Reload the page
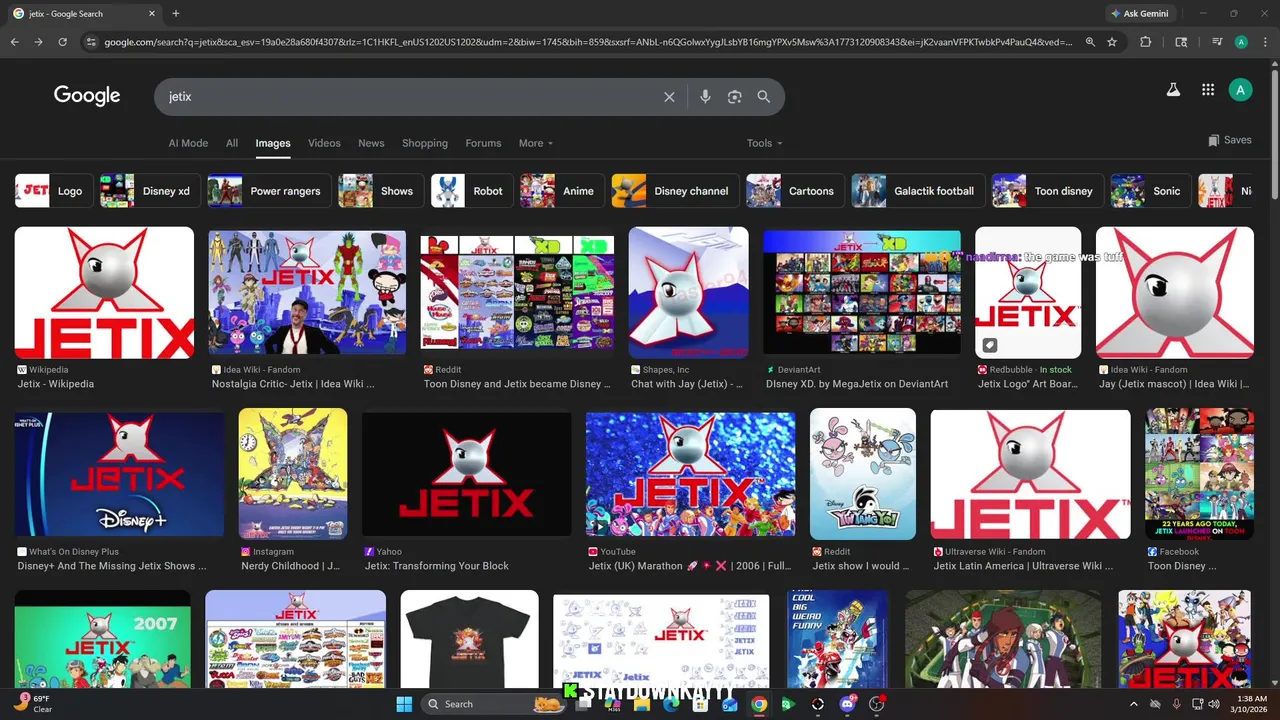 pos(62,42)
